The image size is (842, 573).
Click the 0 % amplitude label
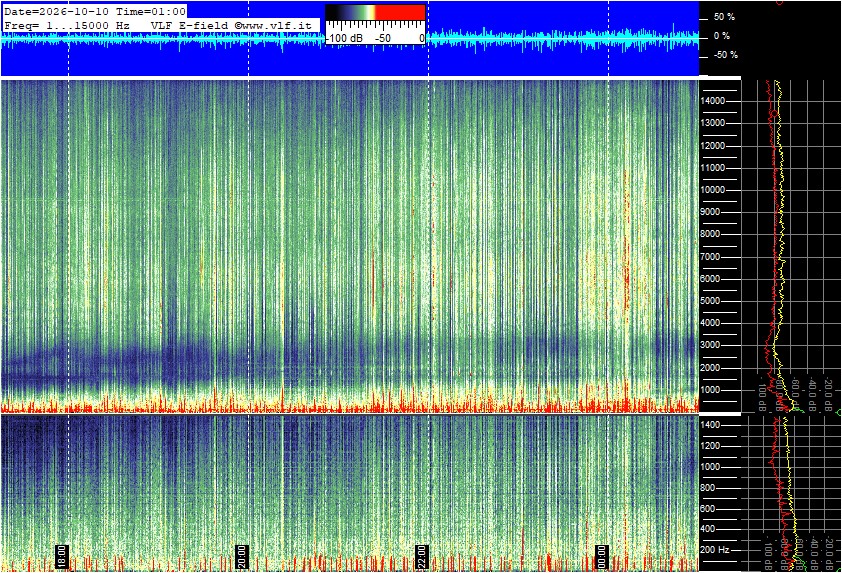pos(722,36)
